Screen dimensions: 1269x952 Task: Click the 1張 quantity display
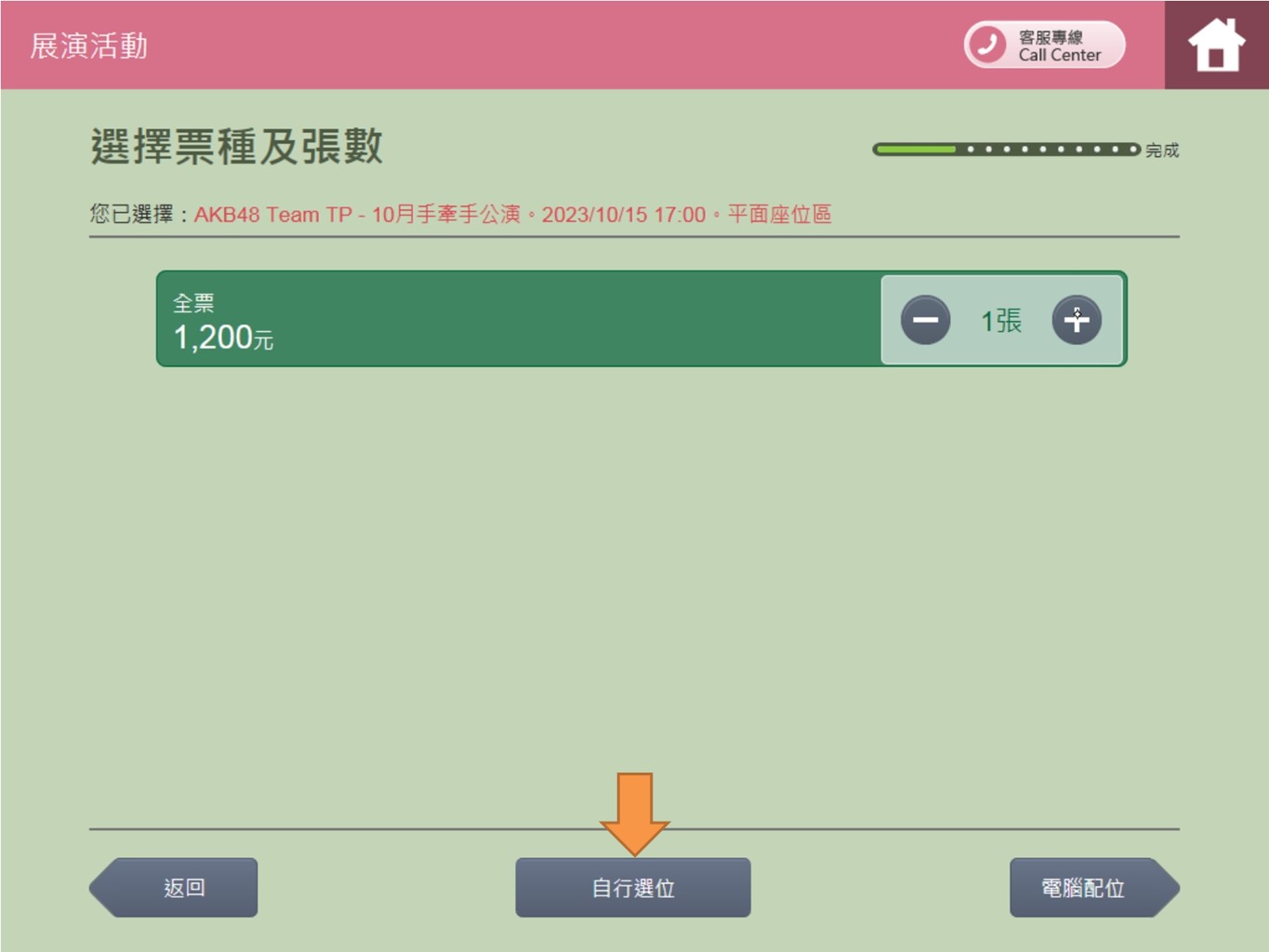point(1001,321)
